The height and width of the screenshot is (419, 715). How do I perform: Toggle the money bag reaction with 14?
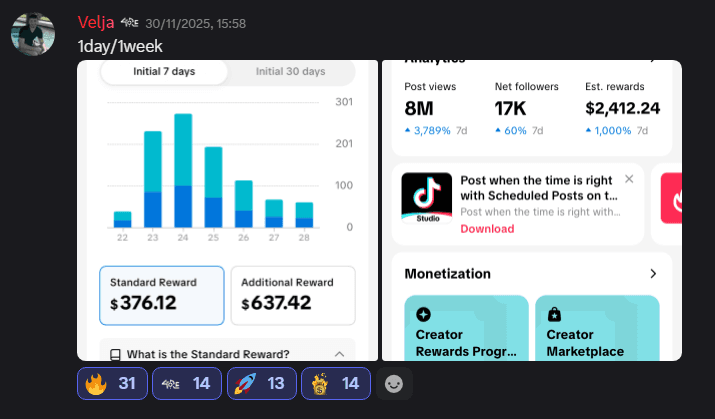336,383
